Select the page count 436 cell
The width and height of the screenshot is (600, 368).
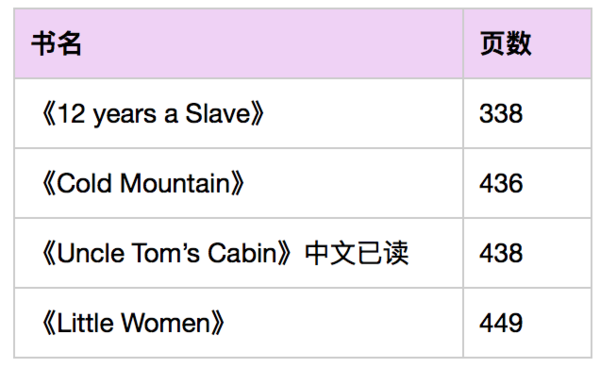[527, 183]
